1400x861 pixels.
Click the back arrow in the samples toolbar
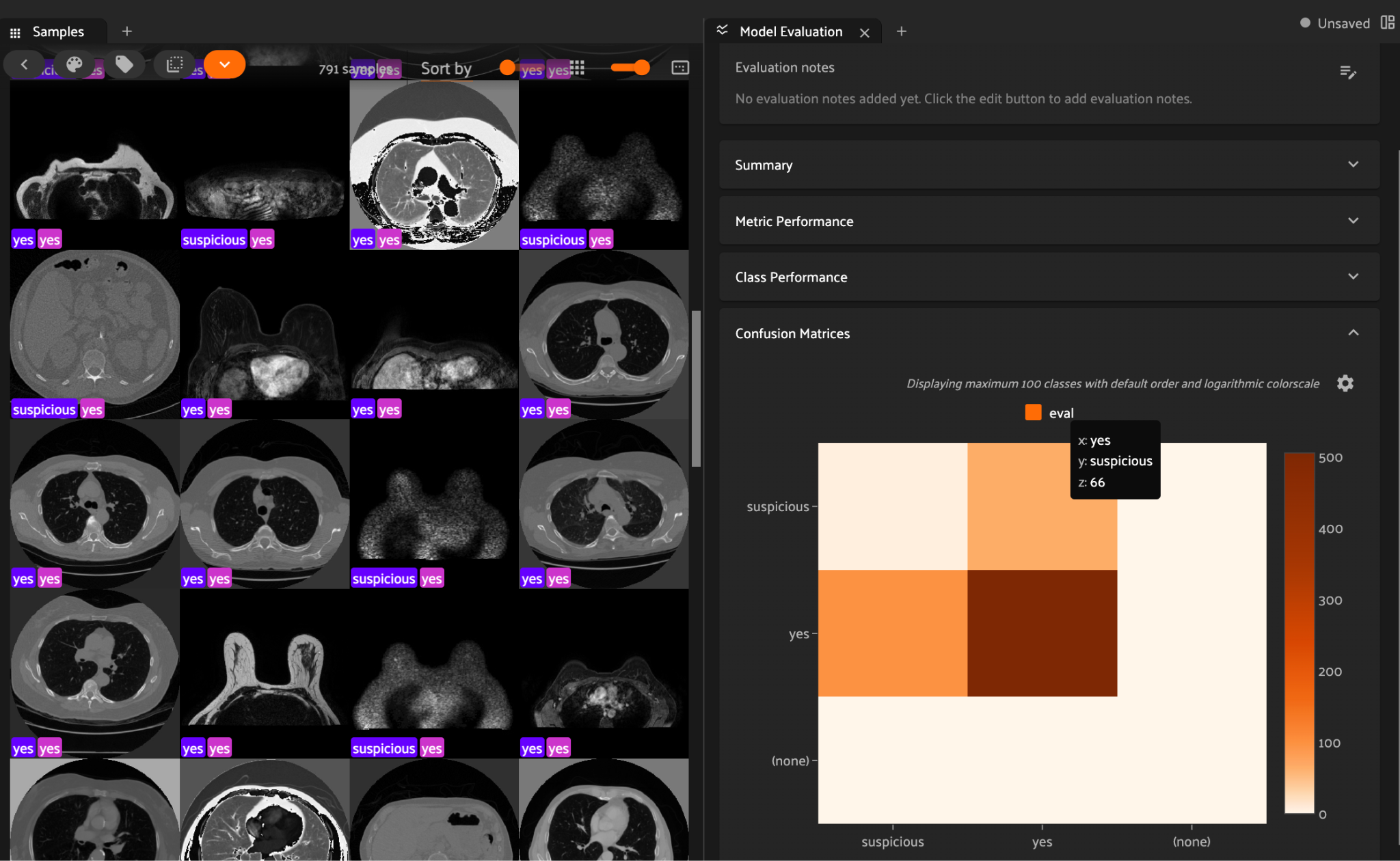coord(24,64)
